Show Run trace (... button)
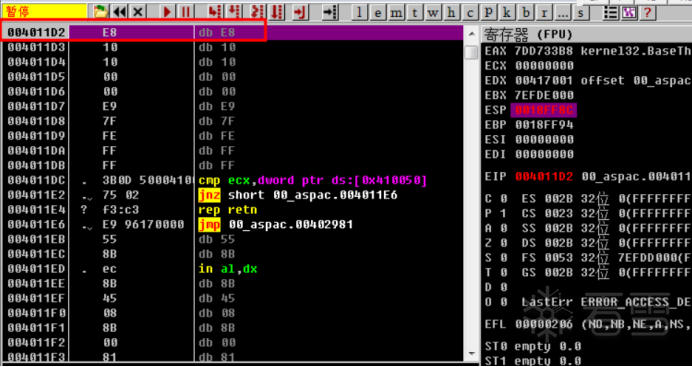The width and height of the screenshot is (692, 367). click(x=562, y=12)
